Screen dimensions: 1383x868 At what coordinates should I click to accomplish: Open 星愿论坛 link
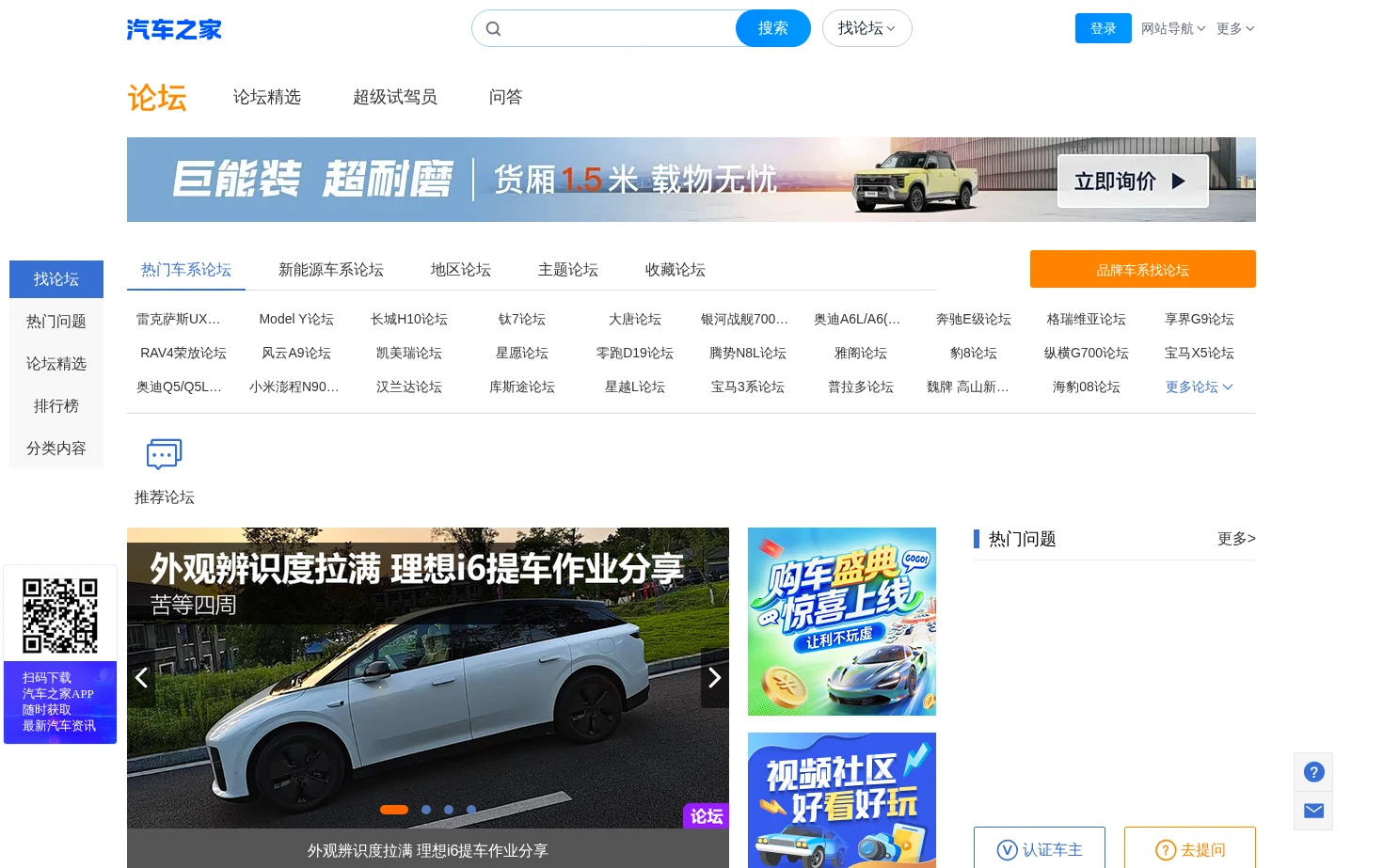click(522, 353)
